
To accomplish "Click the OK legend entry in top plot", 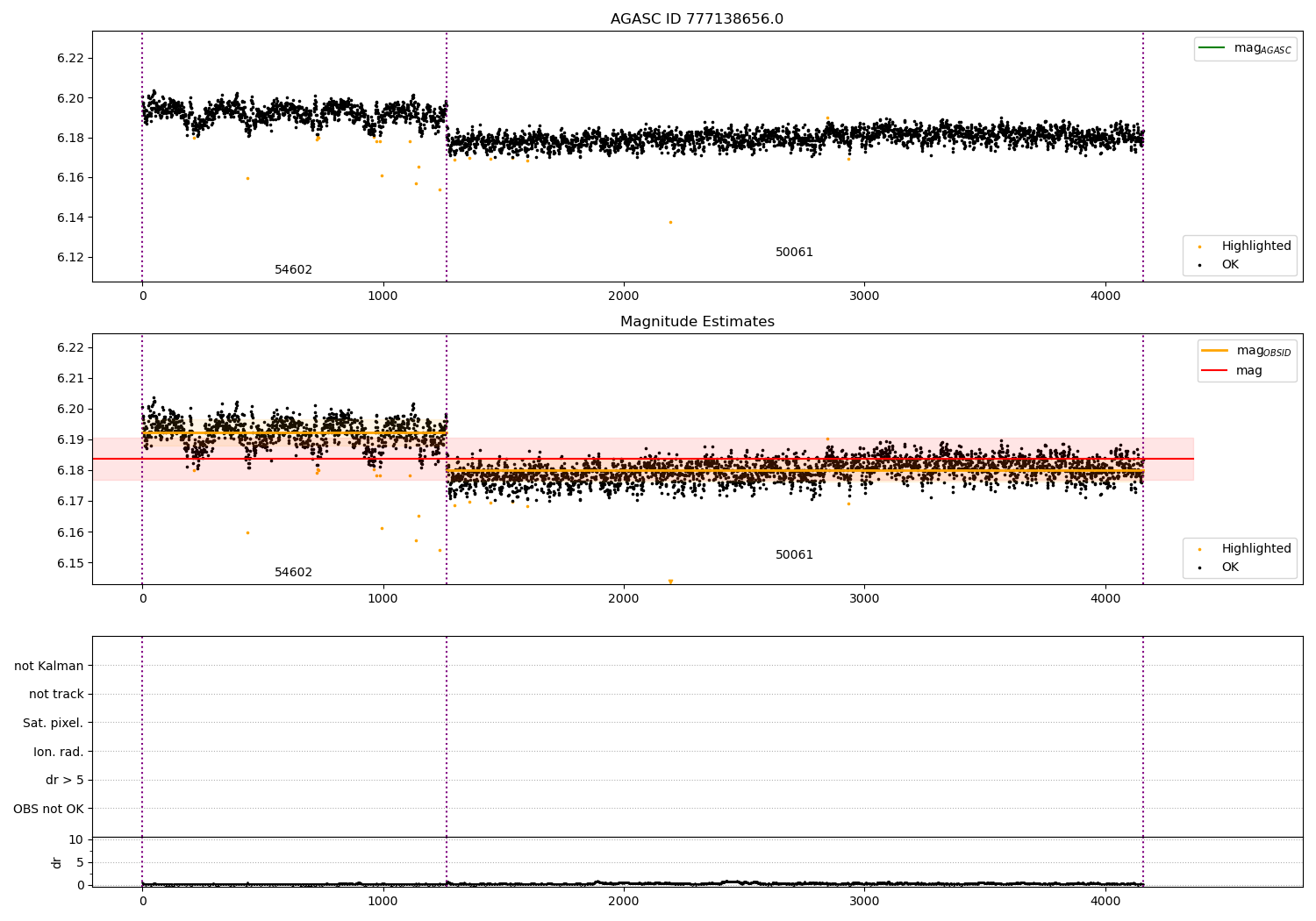I will click(1230, 265).
